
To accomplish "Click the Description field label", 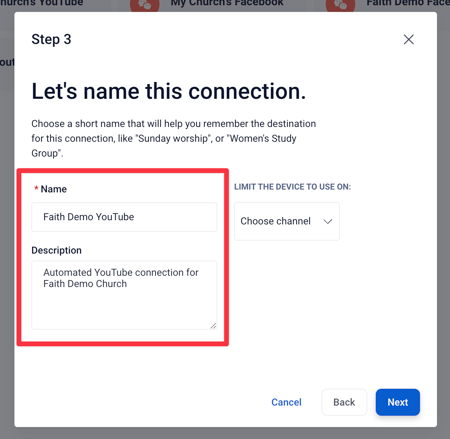I will [x=56, y=250].
